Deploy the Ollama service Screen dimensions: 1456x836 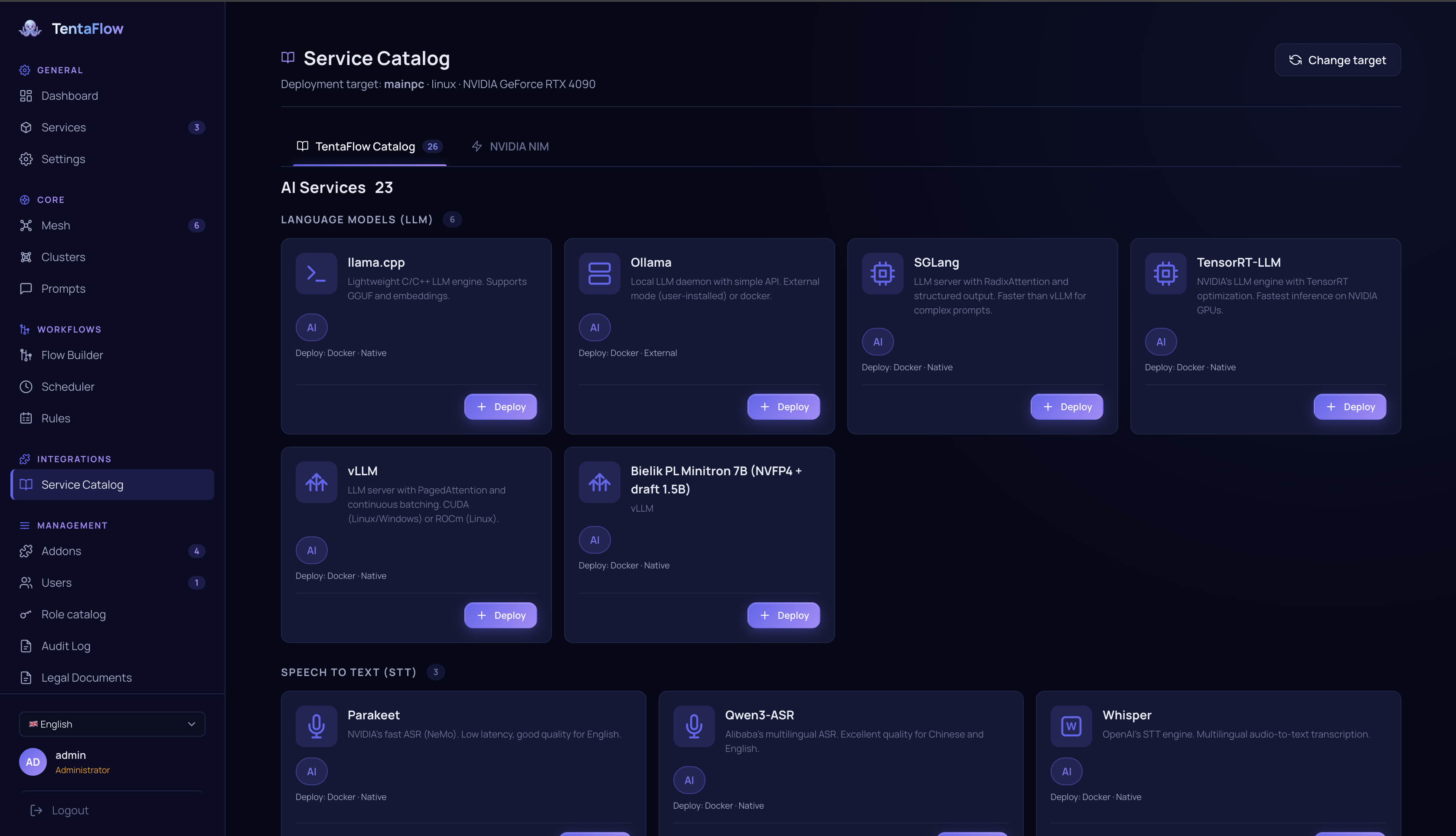[783, 407]
